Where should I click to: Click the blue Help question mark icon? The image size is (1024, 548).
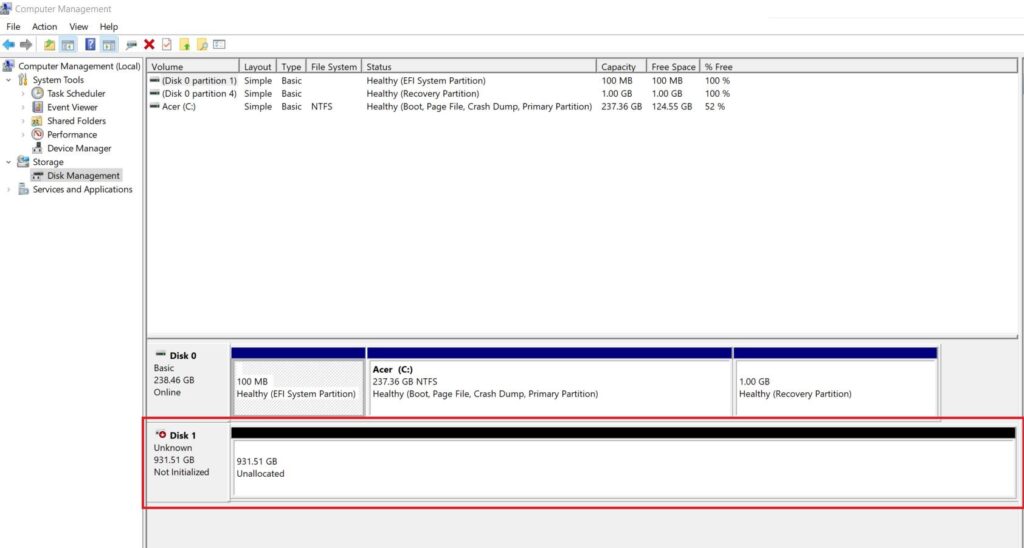90,44
